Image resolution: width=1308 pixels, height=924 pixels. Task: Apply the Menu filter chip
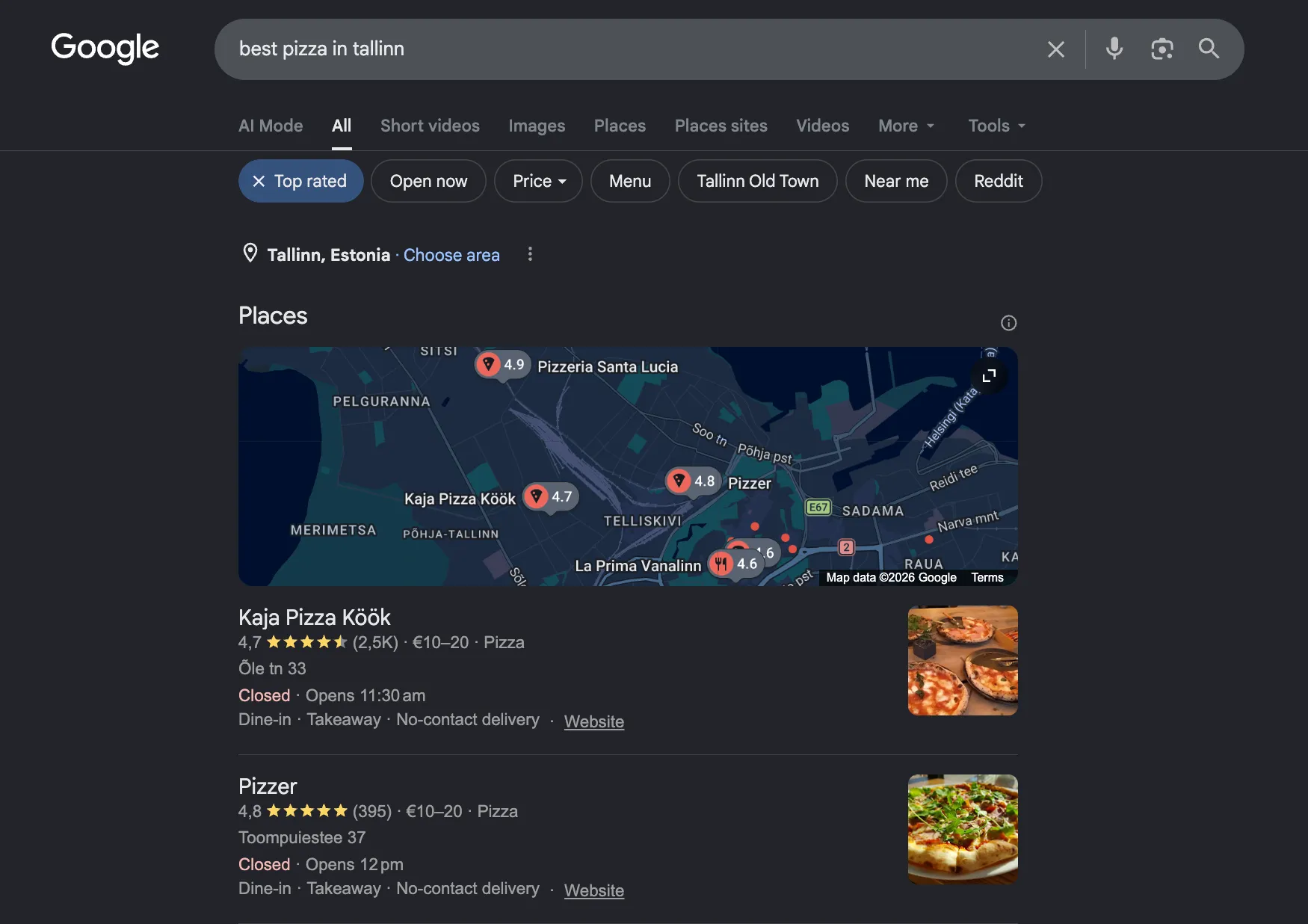coord(630,181)
